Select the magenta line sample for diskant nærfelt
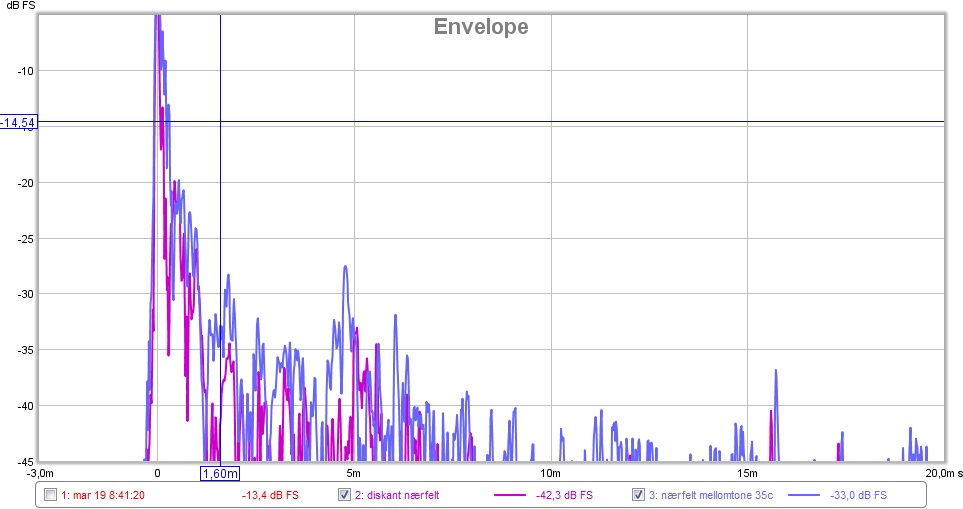Screen dimensions: 963x509 [510, 495]
